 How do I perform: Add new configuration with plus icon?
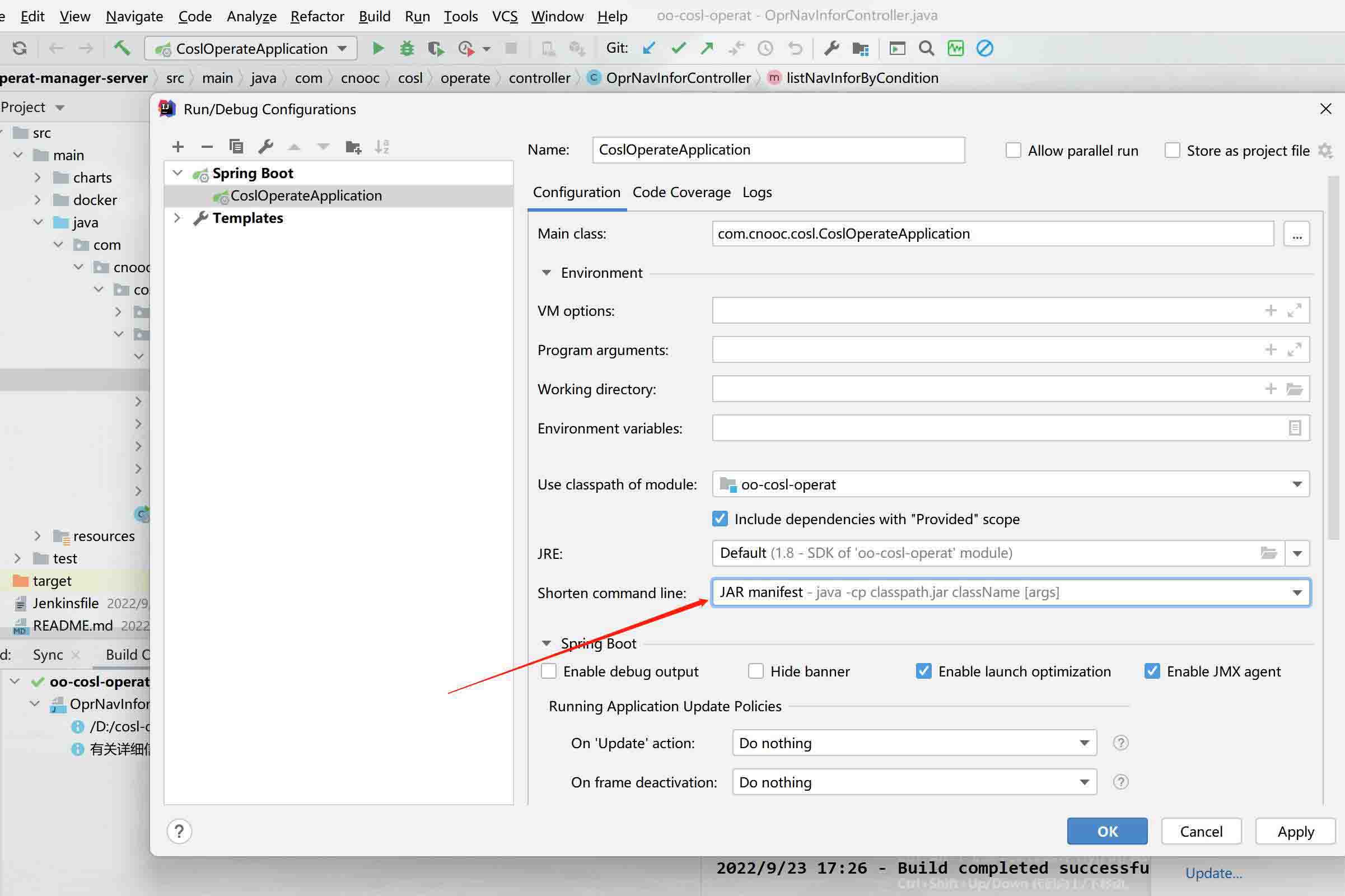178,147
